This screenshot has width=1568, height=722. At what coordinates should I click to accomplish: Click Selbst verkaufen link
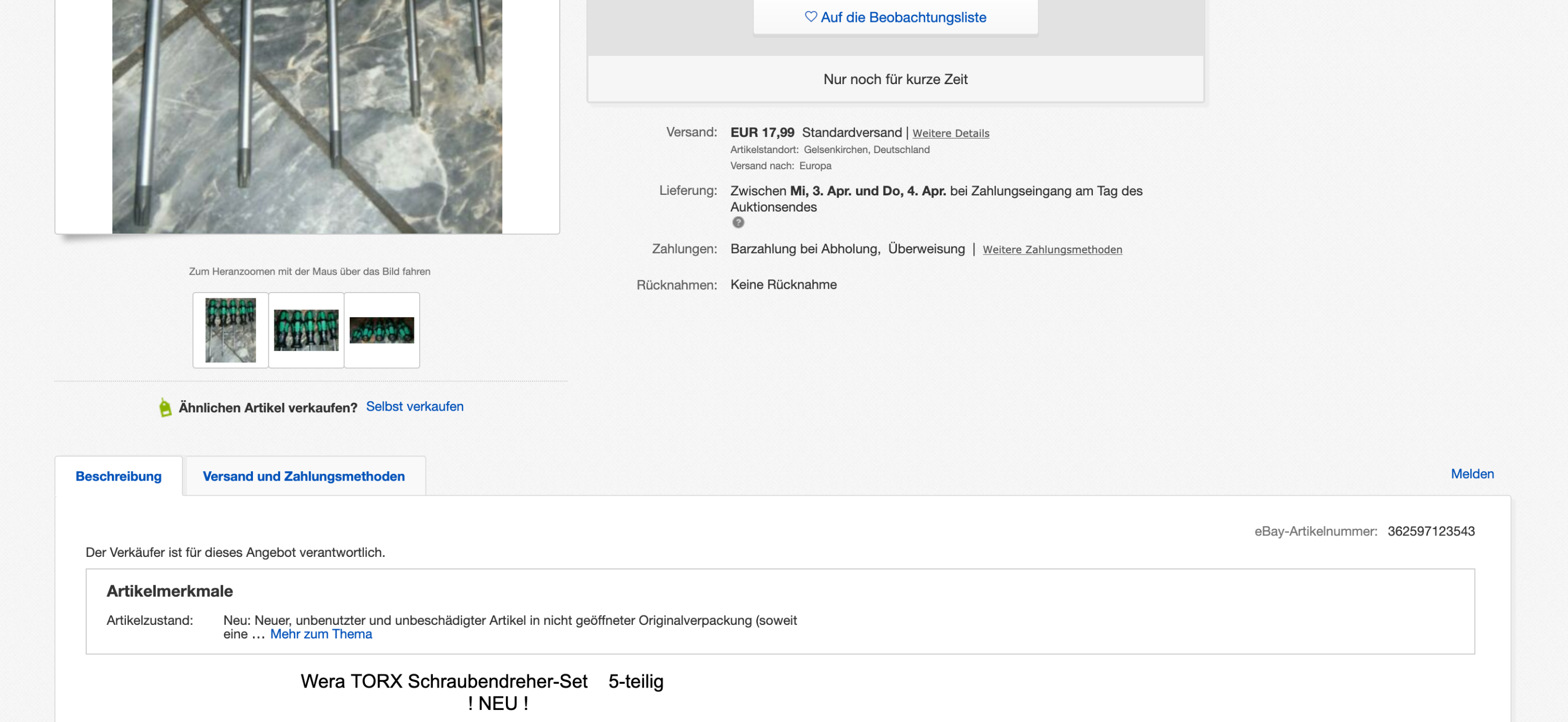coord(414,406)
